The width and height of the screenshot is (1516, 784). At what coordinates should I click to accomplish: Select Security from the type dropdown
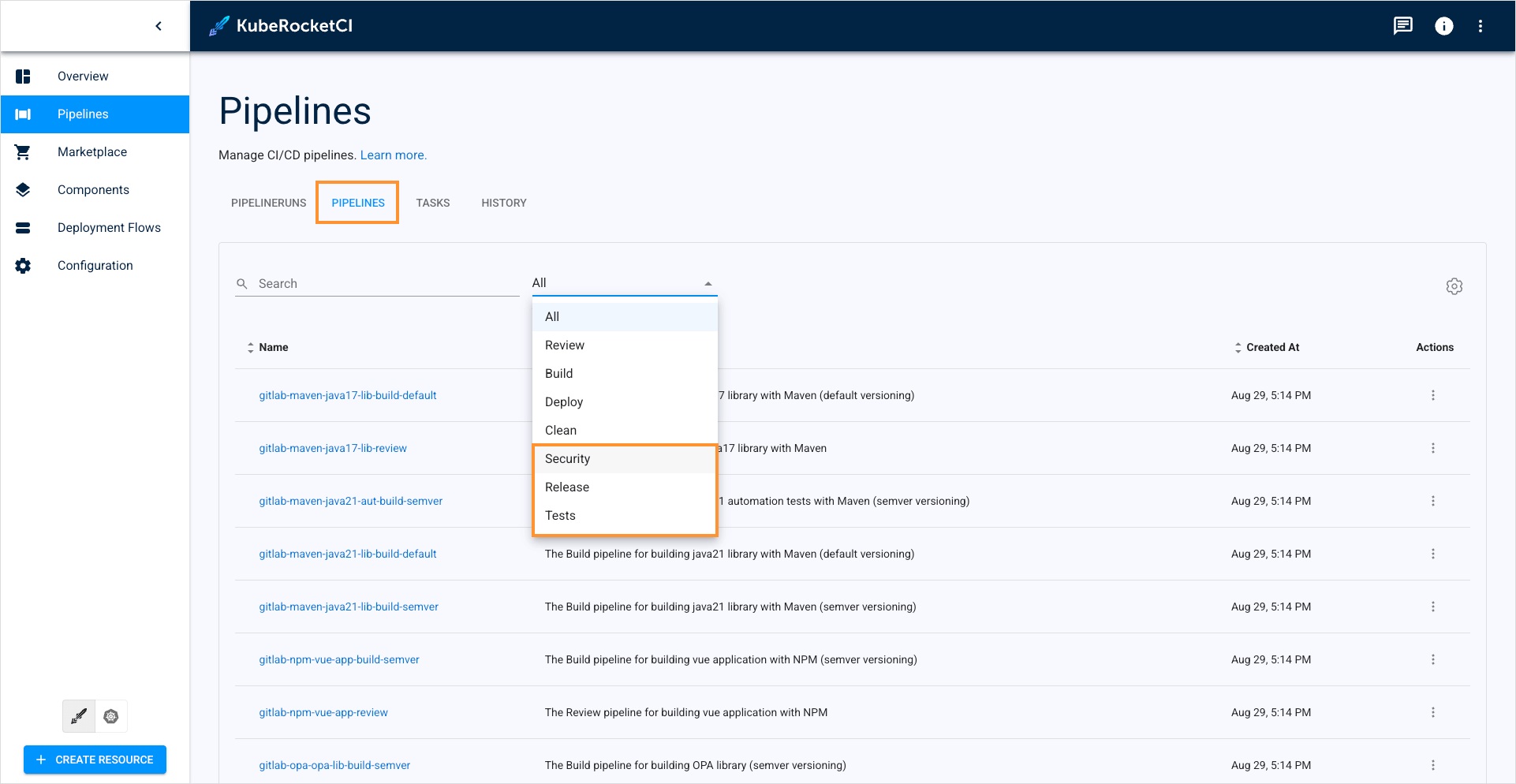point(567,459)
